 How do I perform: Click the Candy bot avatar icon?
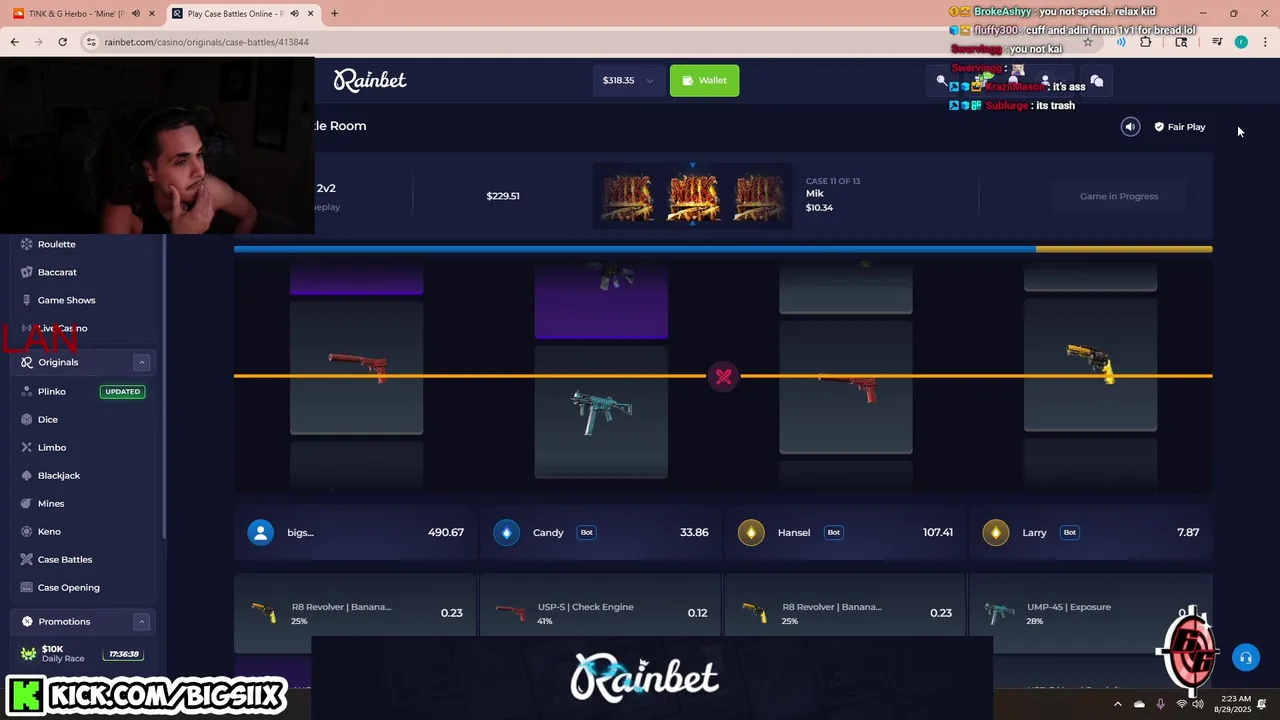click(506, 532)
